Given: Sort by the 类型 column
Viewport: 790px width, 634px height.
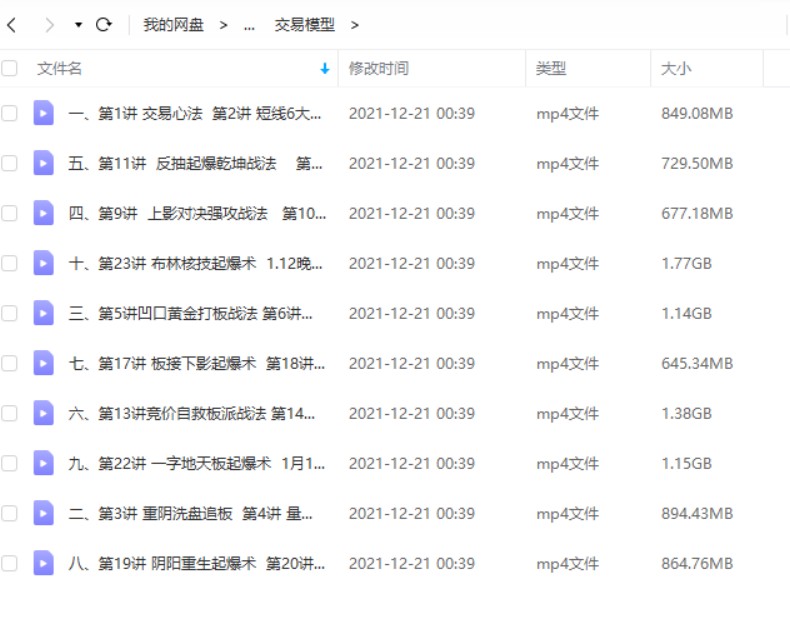Looking at the screenshot, I should click(x=551, y=68).
